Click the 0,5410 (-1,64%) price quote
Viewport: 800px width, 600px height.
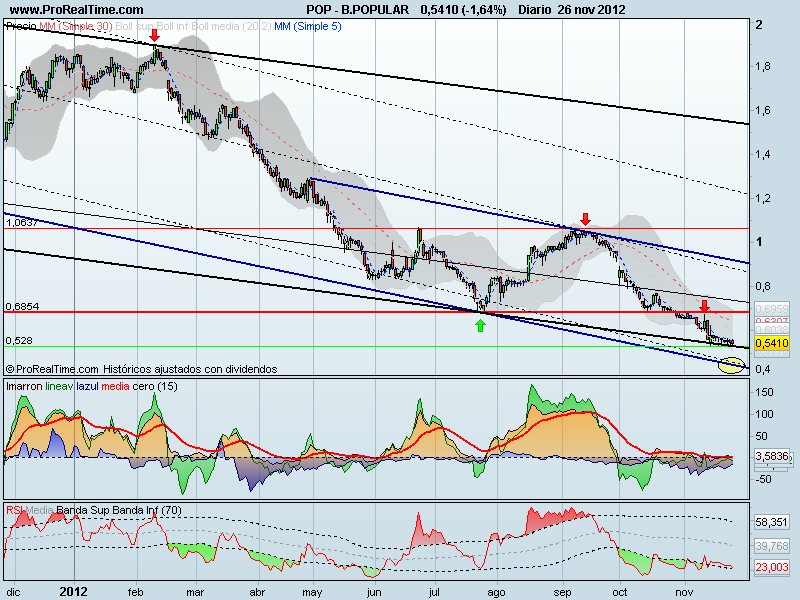[463, 9]
